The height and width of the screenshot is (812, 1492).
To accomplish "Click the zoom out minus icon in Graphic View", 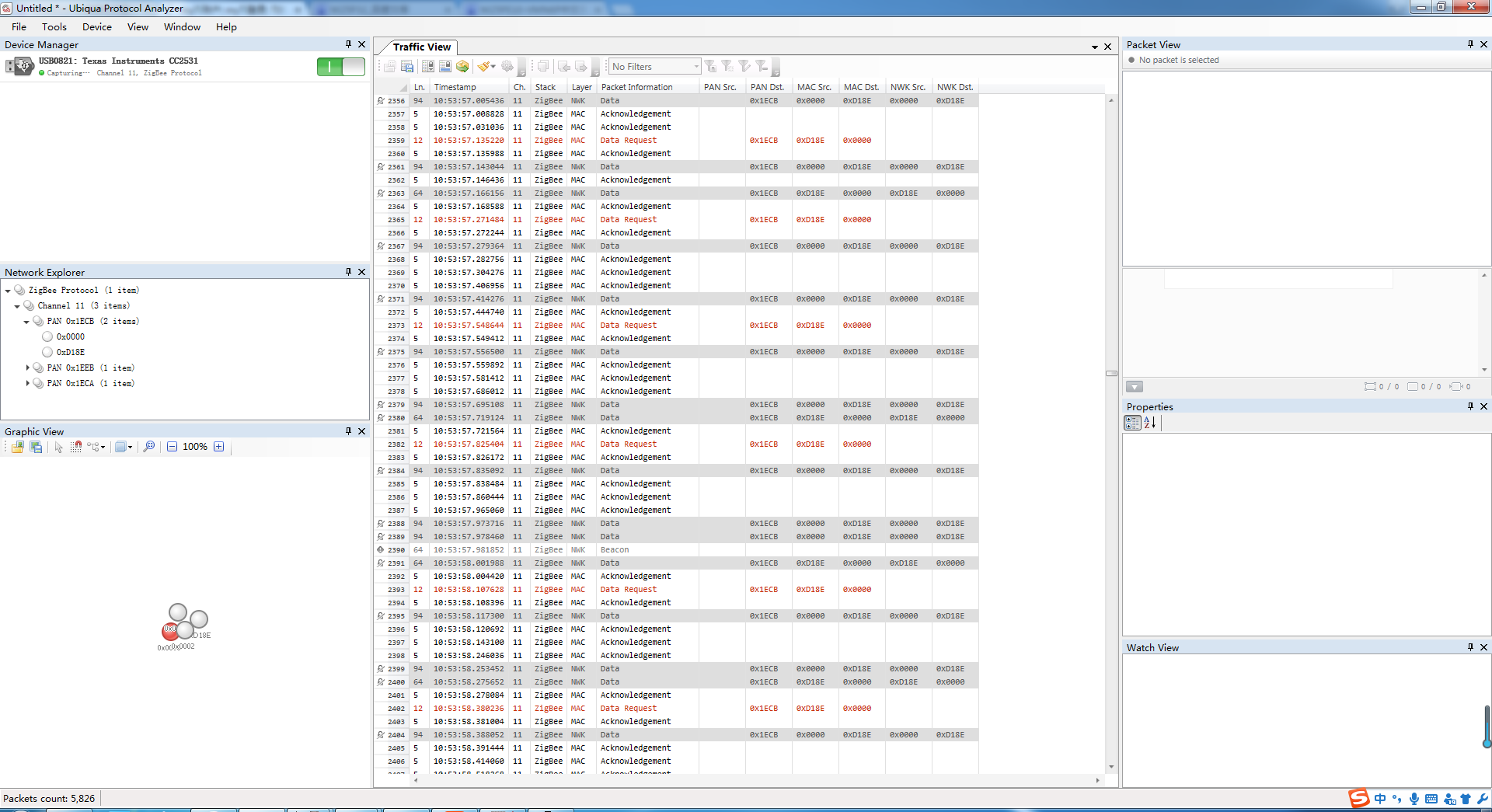I will point(173,447).
